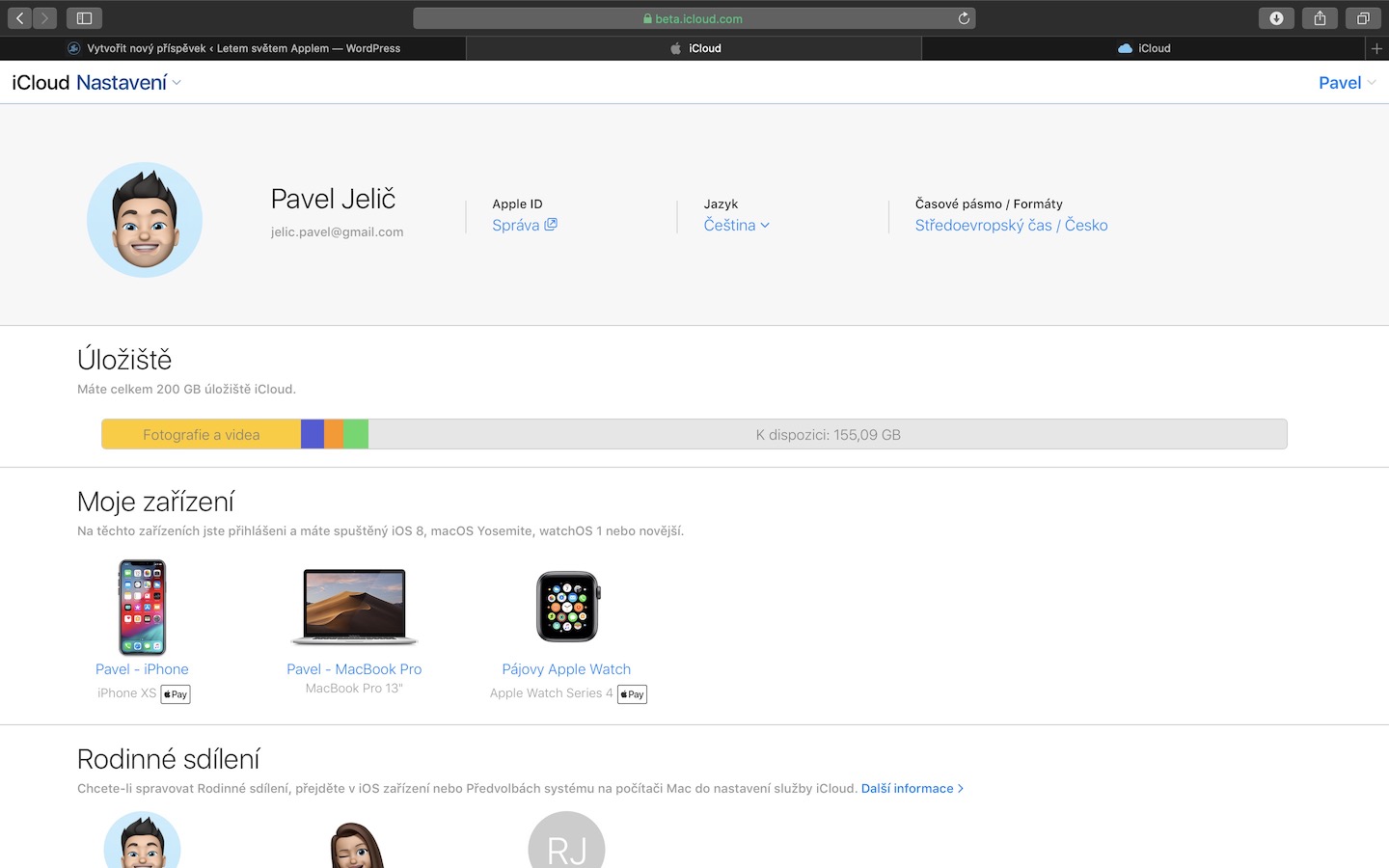Select the middle iCloud tab
Screen dimensions: 1389x868
pyautogui.click(x=694, y=48)
